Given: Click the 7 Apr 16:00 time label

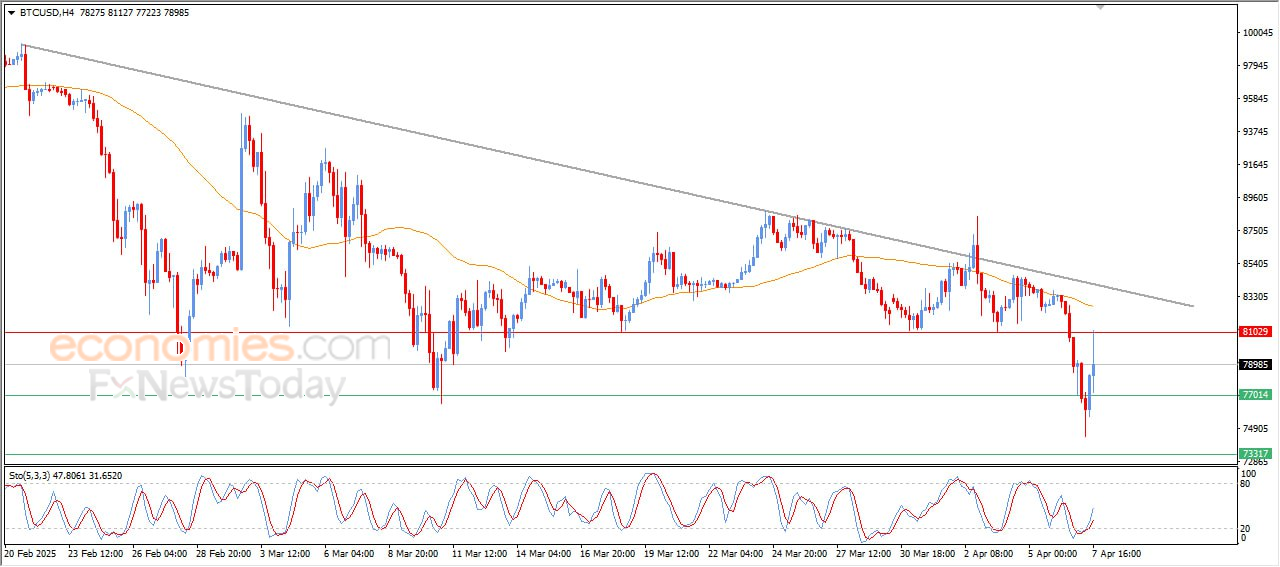Looking at the screenshot, I should [x=1115, y=552].
